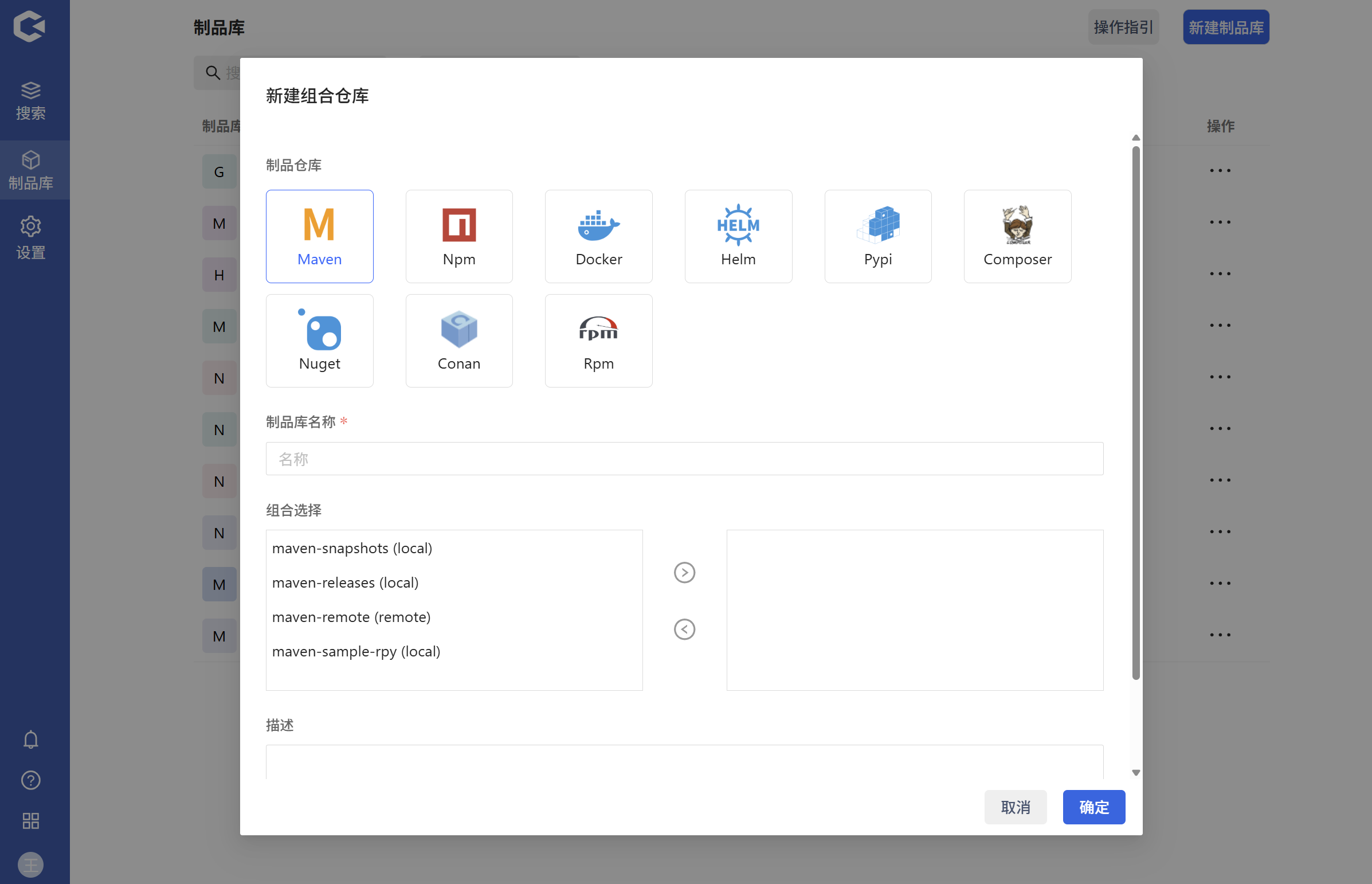This screenshot has height=884, width=1372.
Task: Pick the Helm repository type
Action: click(738, 236)
